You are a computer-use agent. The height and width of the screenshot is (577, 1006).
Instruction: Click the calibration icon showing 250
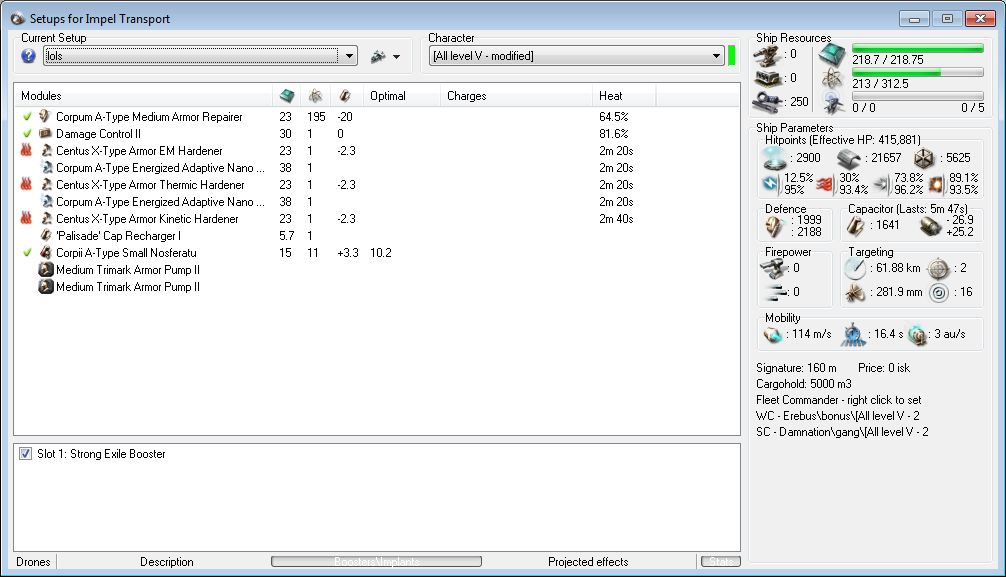767,102
